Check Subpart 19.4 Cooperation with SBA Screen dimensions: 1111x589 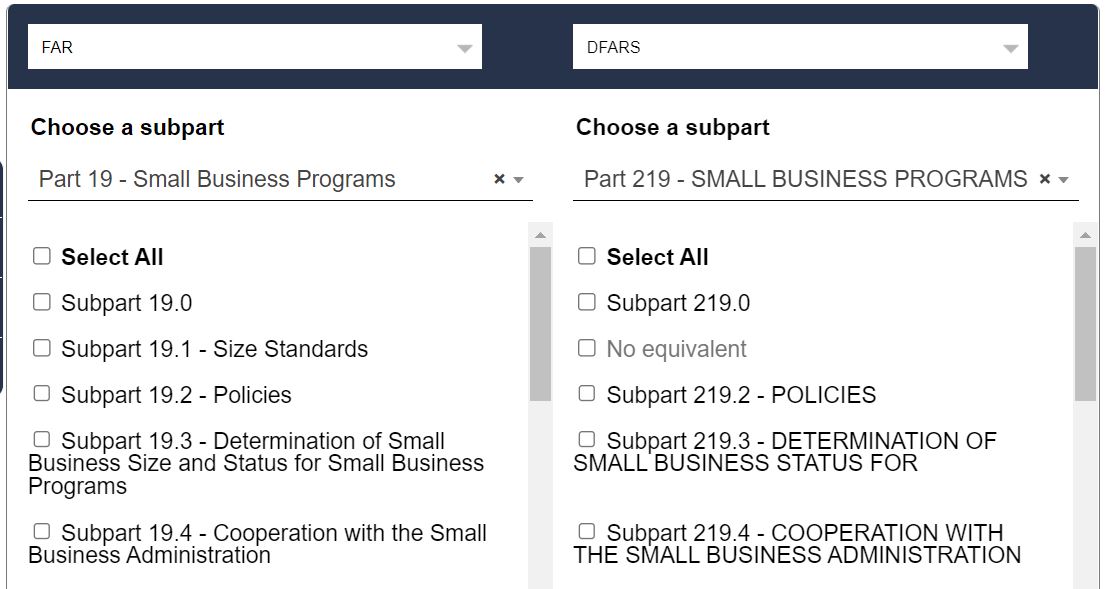point(42,532)
